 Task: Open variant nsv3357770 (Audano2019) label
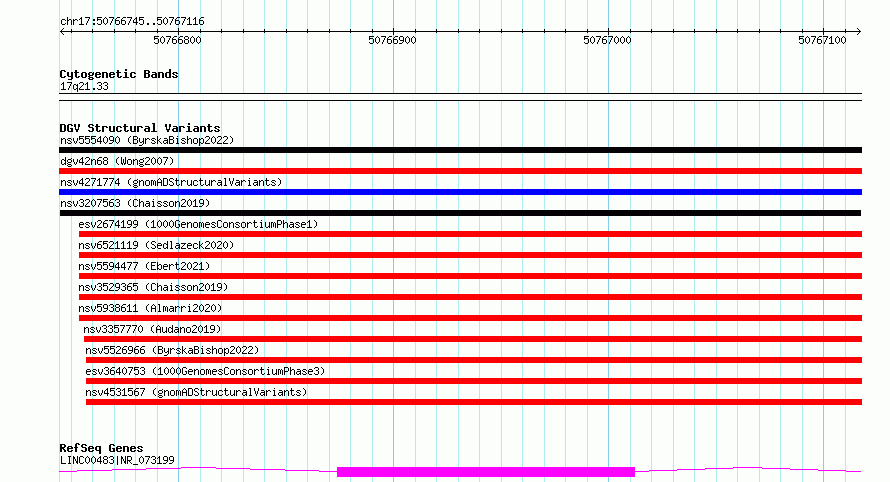point(152,329)
